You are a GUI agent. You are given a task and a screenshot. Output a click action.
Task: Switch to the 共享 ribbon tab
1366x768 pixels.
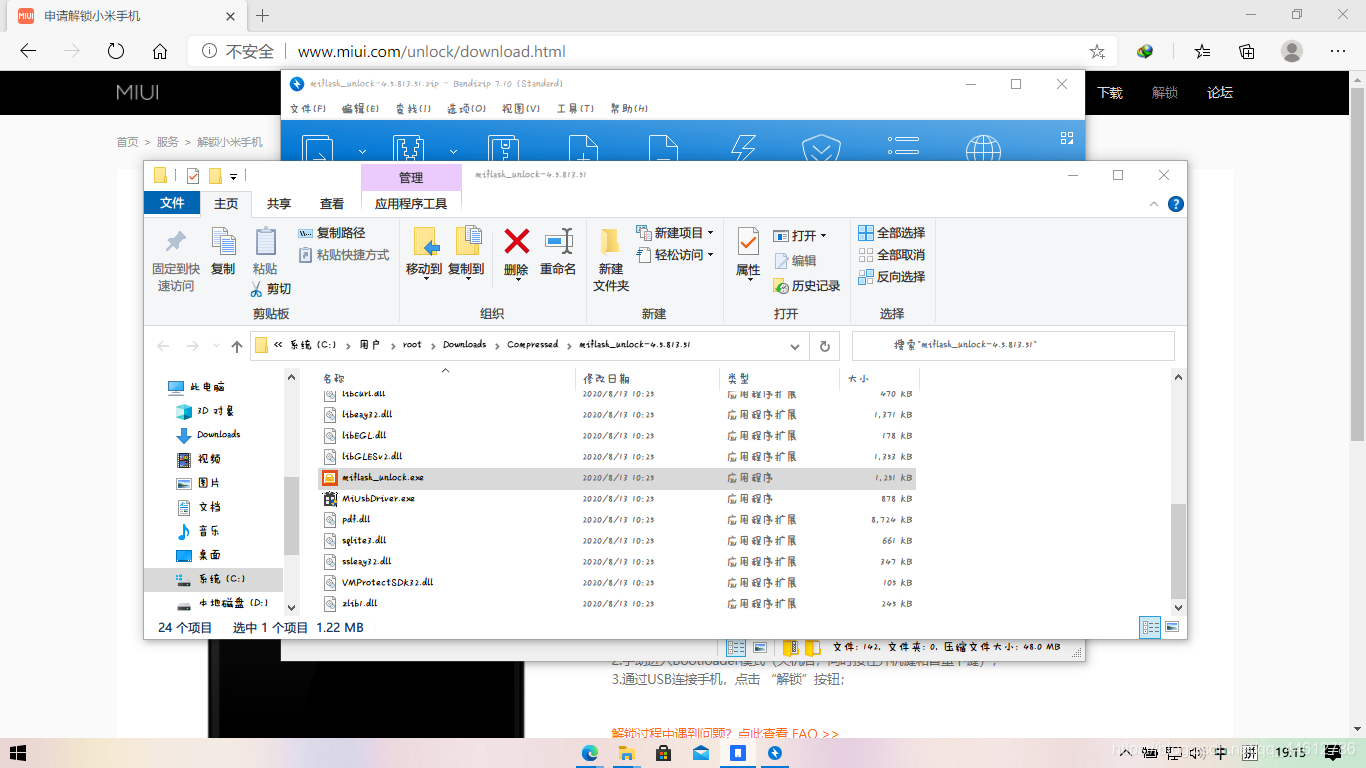pyautogui.click(x=279, y=203)
